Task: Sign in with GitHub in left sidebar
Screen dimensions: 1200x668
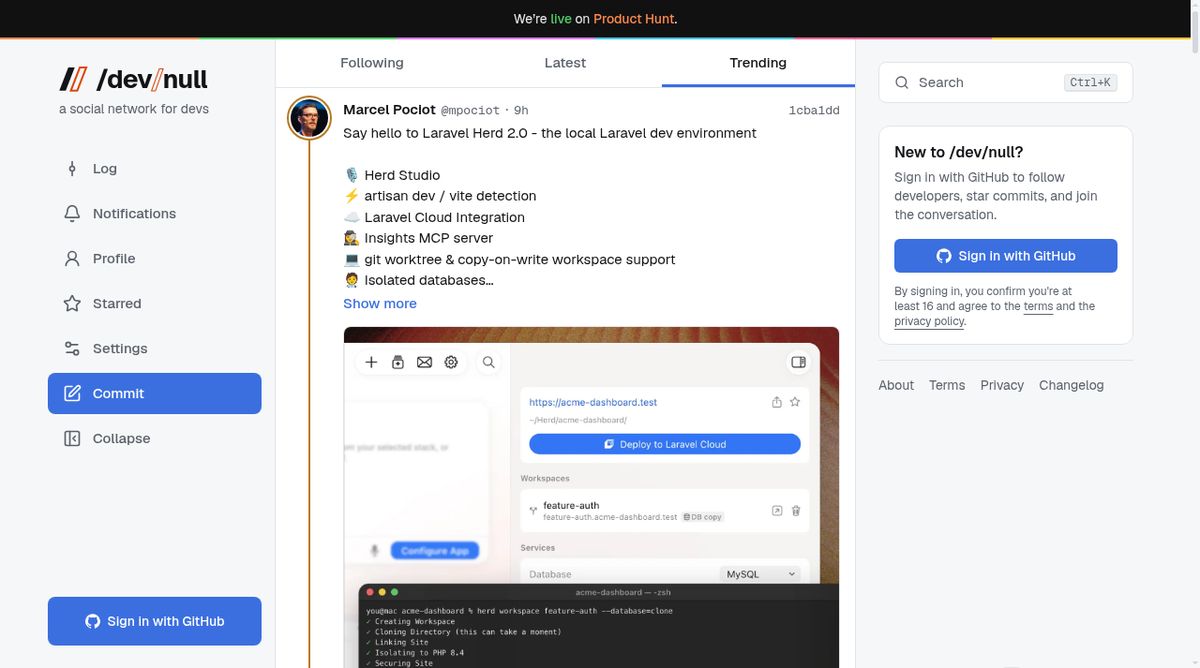Action: (154, 621)
